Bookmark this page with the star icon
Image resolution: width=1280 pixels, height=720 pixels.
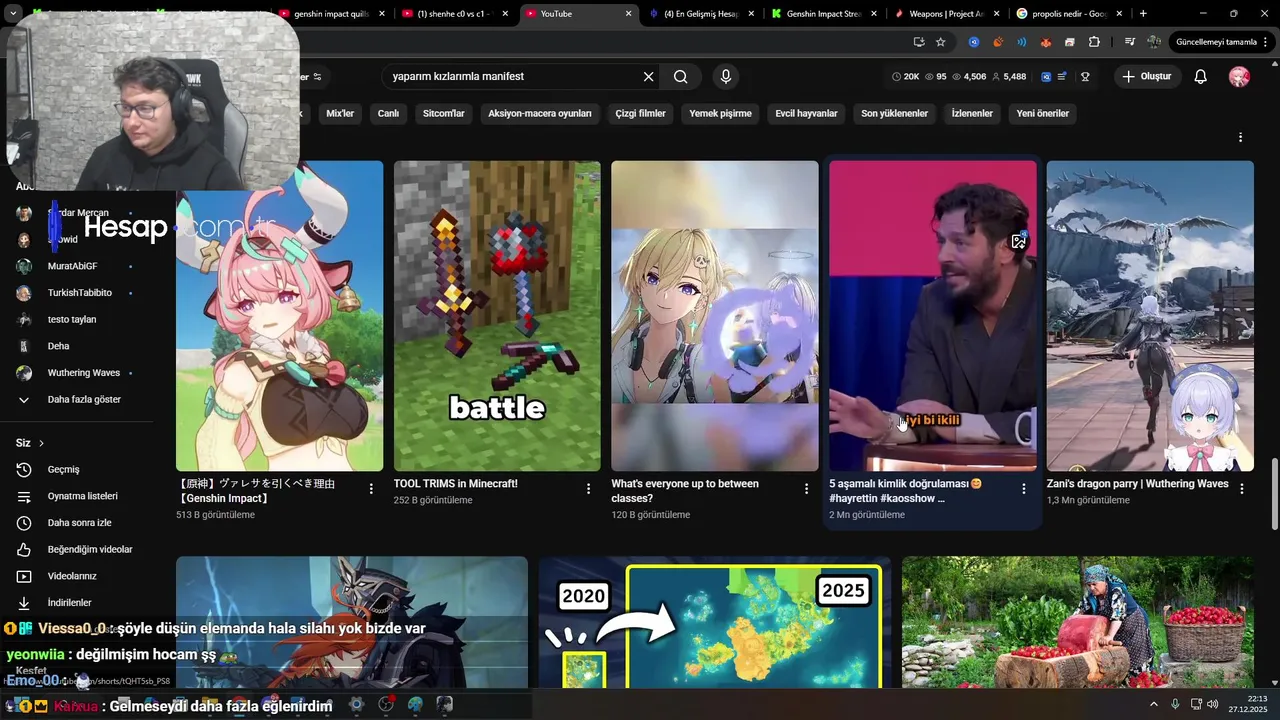pyautogui.click(x=941, y=42)
